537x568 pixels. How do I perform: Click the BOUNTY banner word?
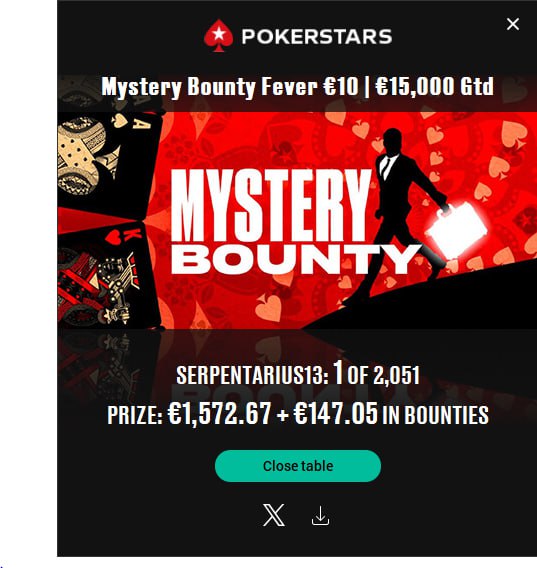295,259
